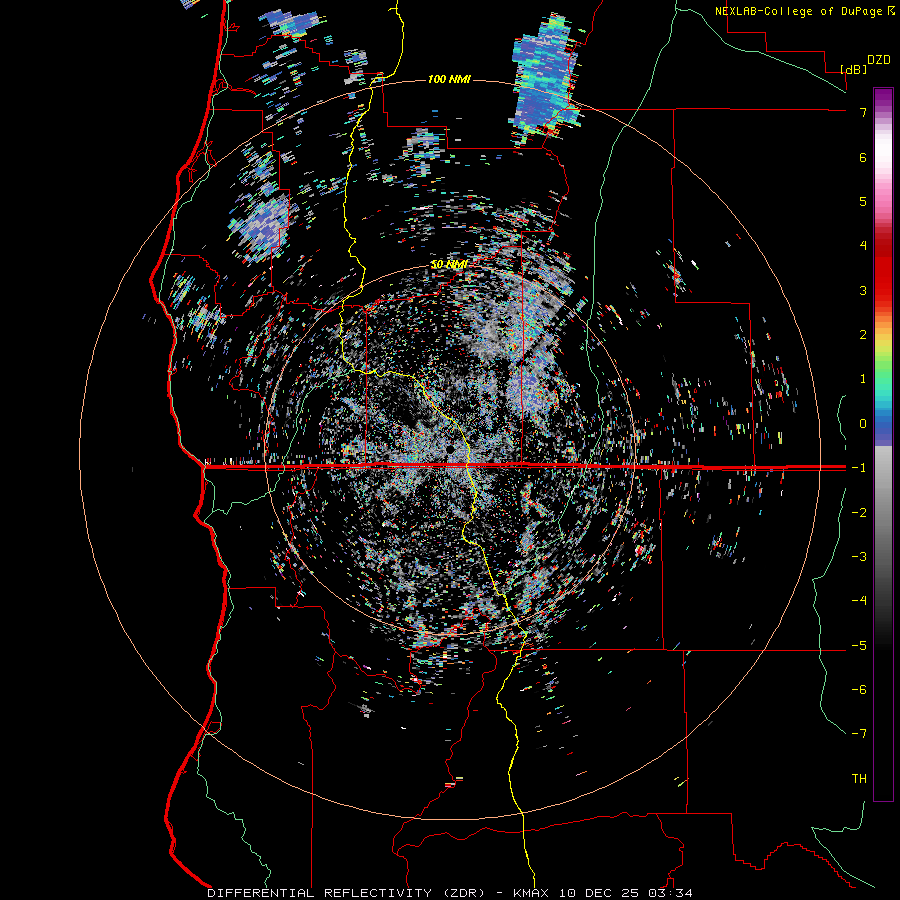
Task: Click the 0 scale value
Action: (x=863, y=424)
